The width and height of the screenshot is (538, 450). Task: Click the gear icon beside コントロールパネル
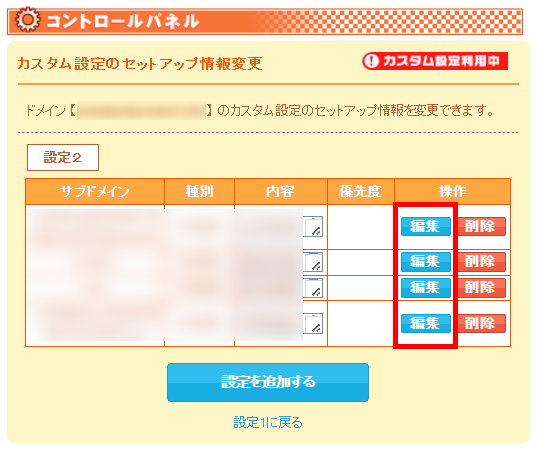point(28,20)
